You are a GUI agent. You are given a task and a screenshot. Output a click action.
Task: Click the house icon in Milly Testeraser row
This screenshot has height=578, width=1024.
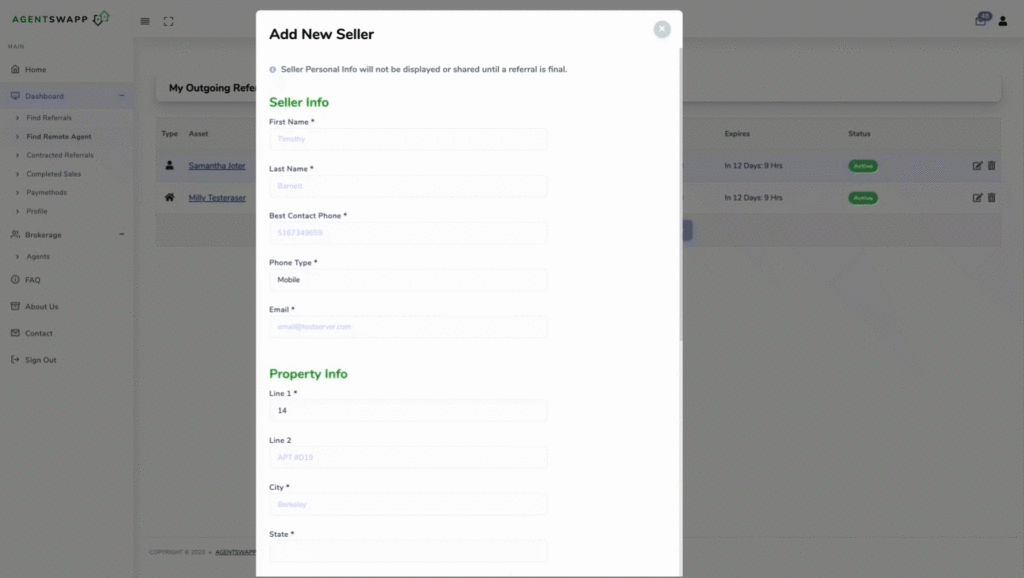click(169, 197)
